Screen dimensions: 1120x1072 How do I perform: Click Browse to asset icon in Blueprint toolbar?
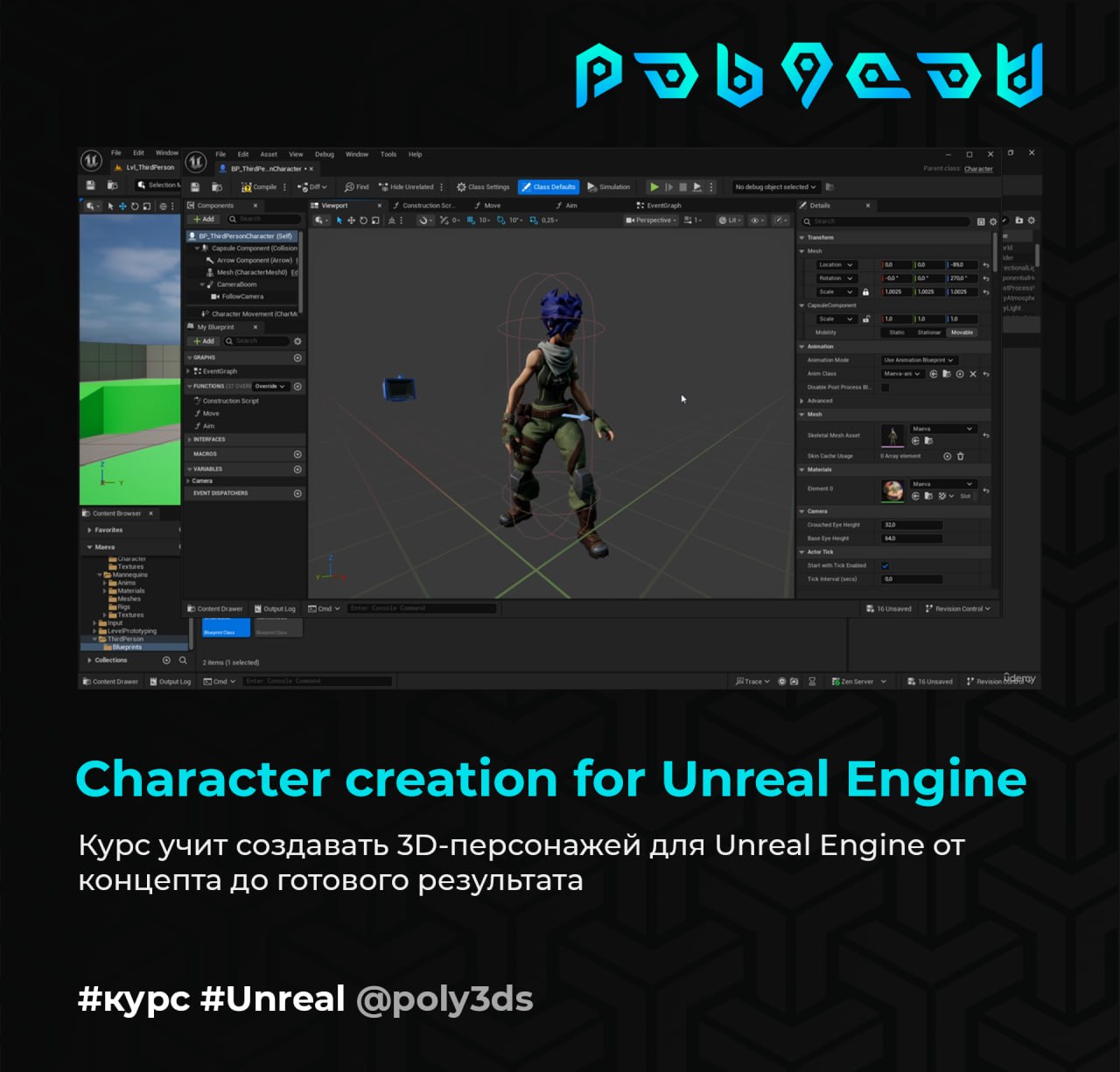tap(217, 187)
